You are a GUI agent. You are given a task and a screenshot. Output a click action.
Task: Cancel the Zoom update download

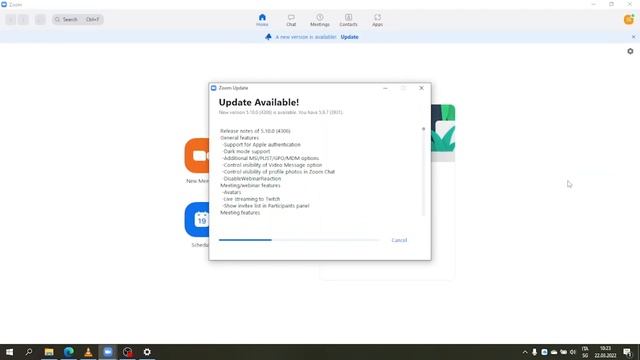[x=399, y=240]
